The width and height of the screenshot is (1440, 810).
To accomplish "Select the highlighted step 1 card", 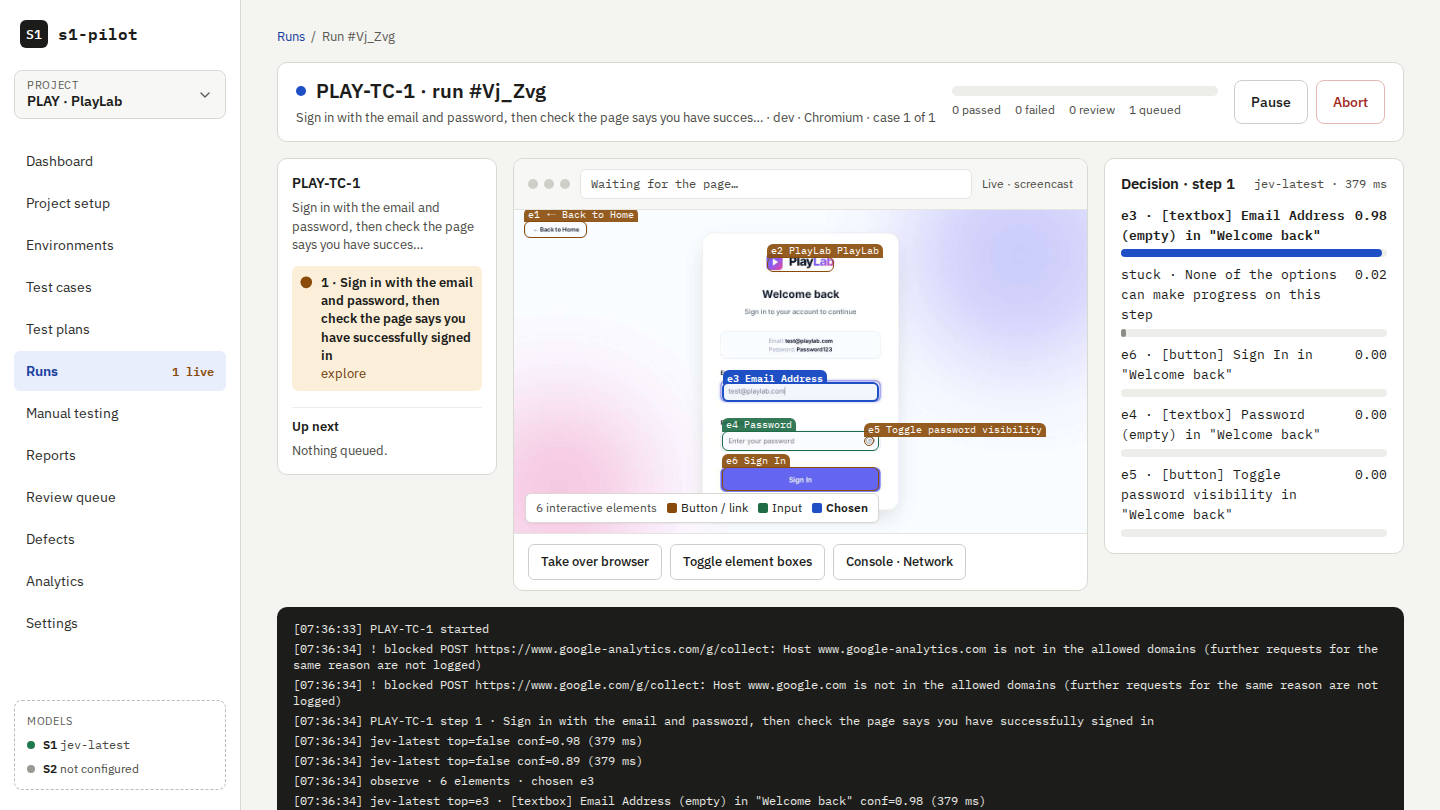I will click(x=387, y=328).
